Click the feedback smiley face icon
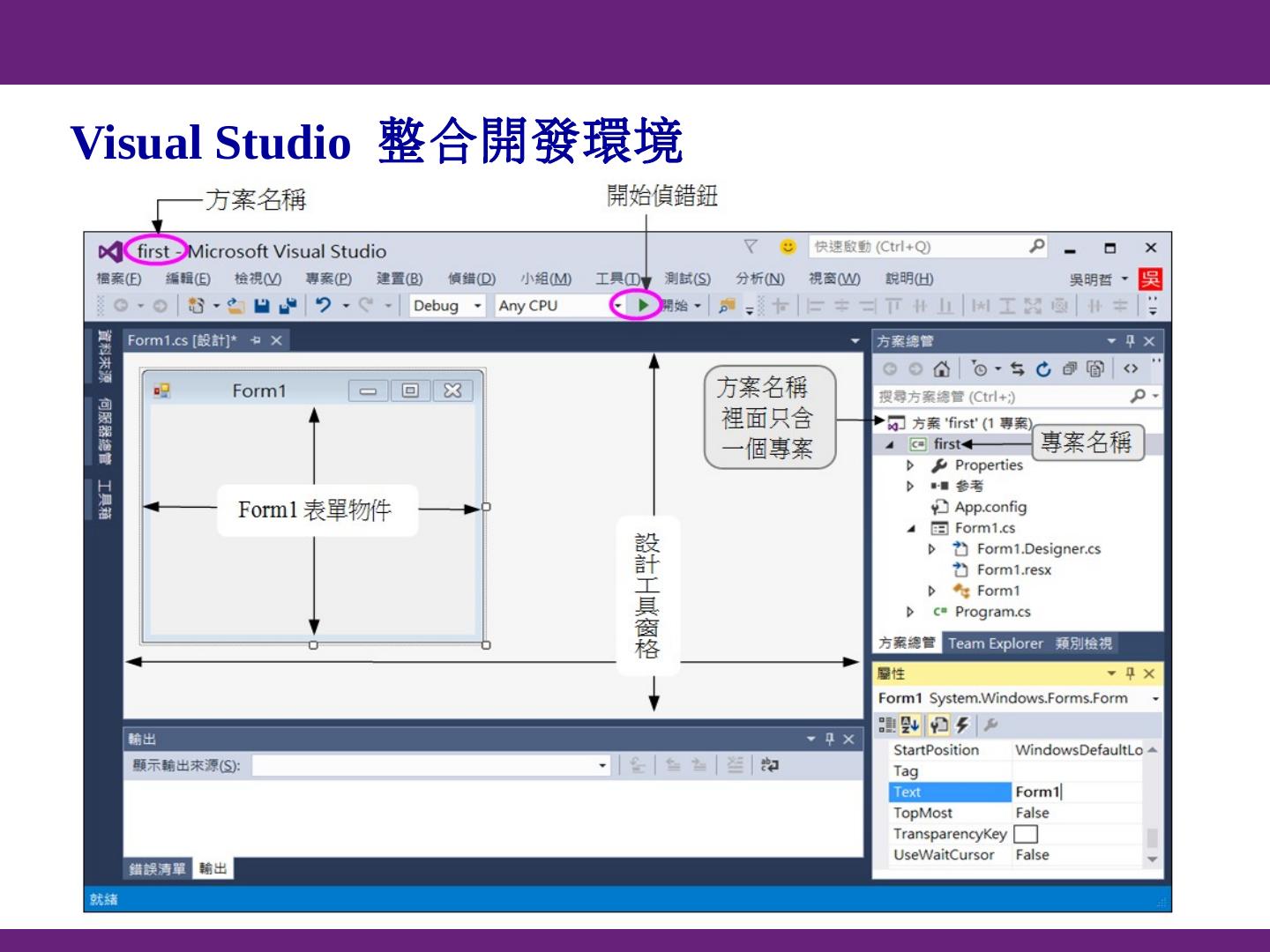The width and height of the screenshot is (1270, 952). (x=788, y=247)
